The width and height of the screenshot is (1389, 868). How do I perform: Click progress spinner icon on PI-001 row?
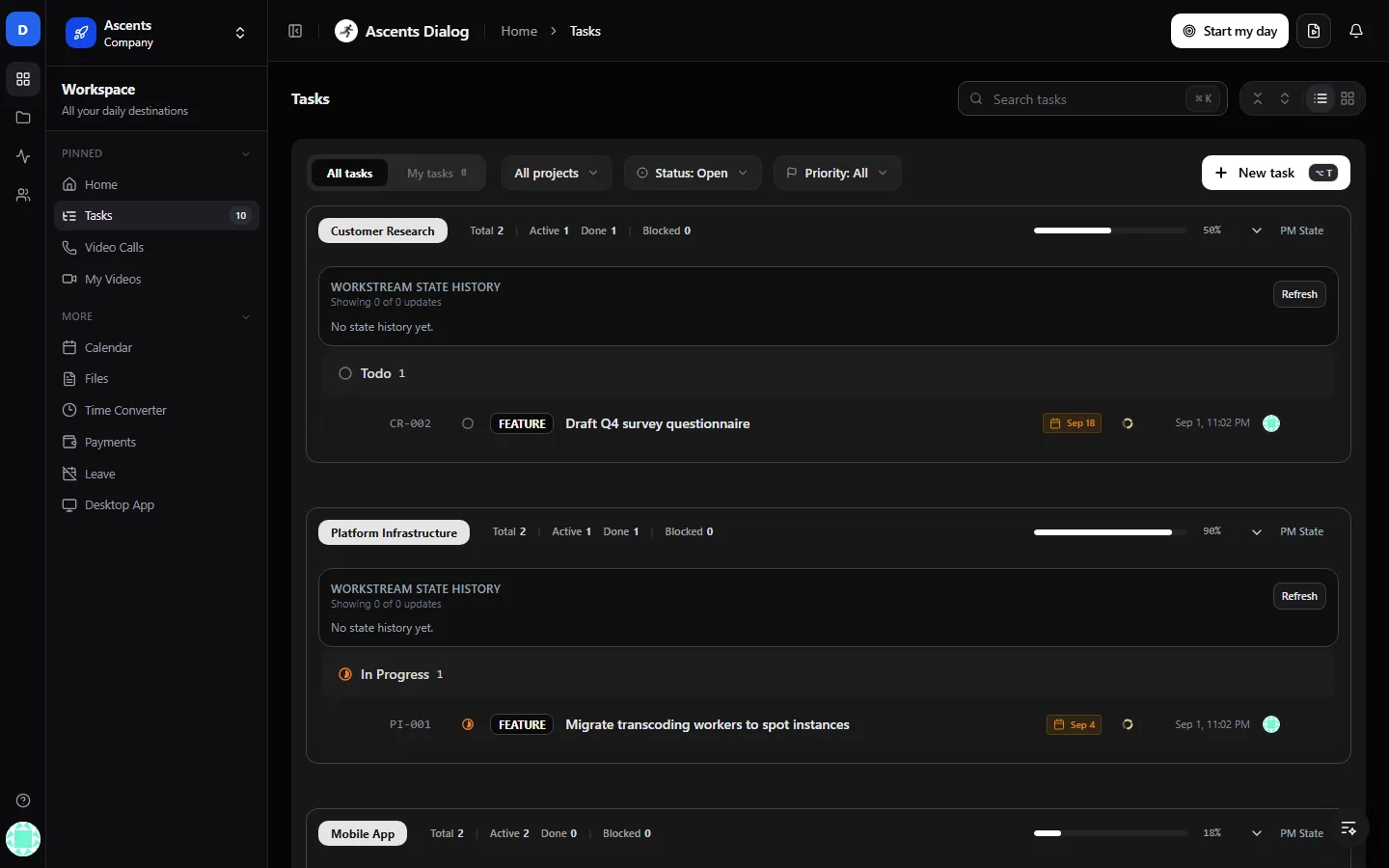1128,724
